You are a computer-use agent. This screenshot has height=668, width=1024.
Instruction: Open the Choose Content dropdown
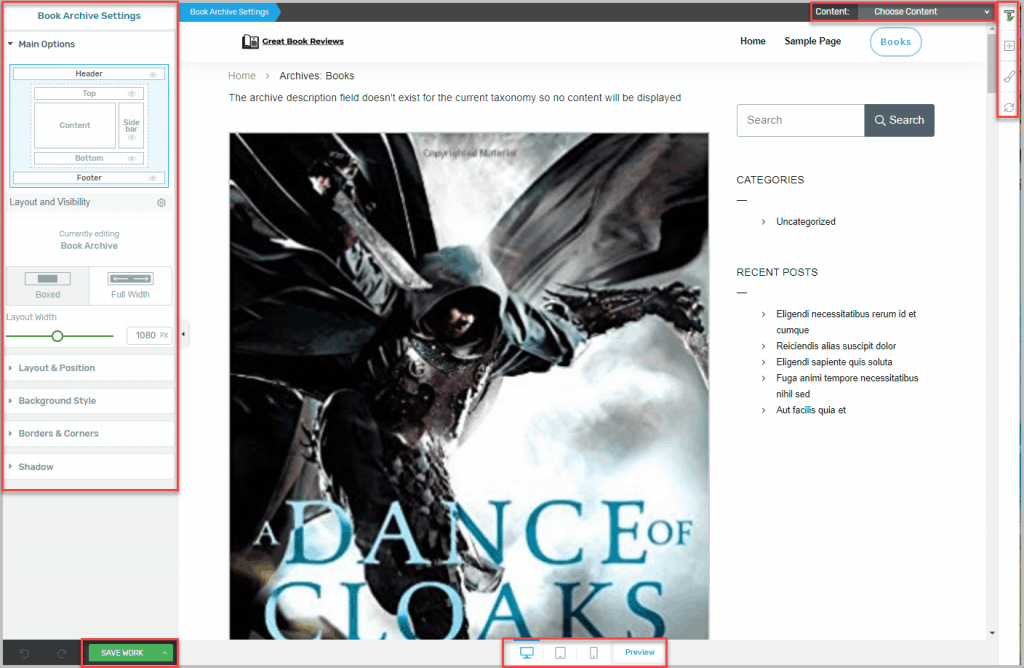924,12
